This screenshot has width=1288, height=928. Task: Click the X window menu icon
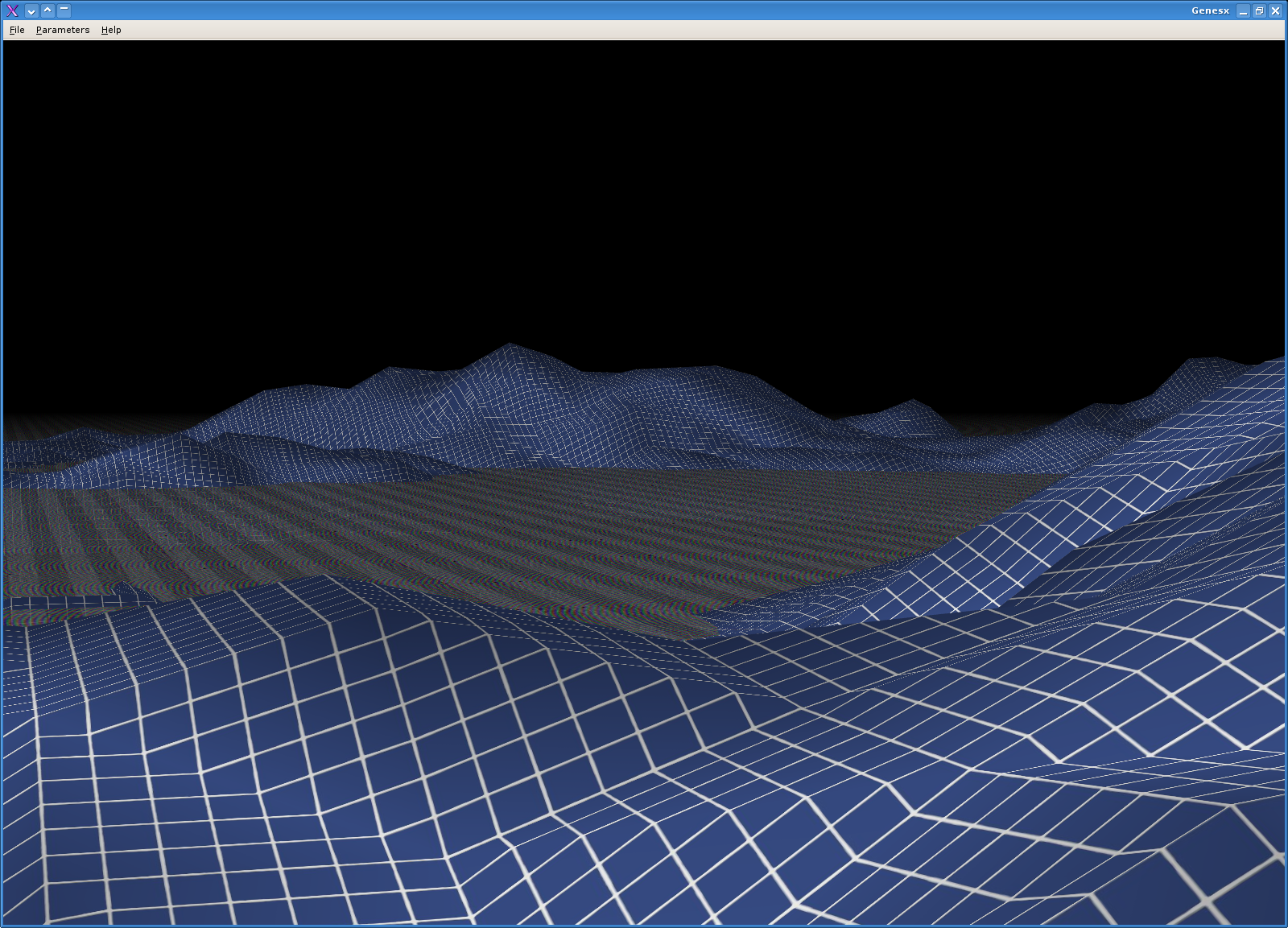[12, 10]
